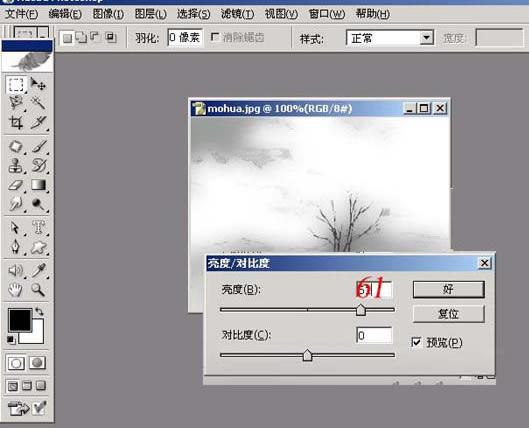Viewport: 529px width, 428px height.
Task: Select the Slice tool
Action: click(38, 122)
